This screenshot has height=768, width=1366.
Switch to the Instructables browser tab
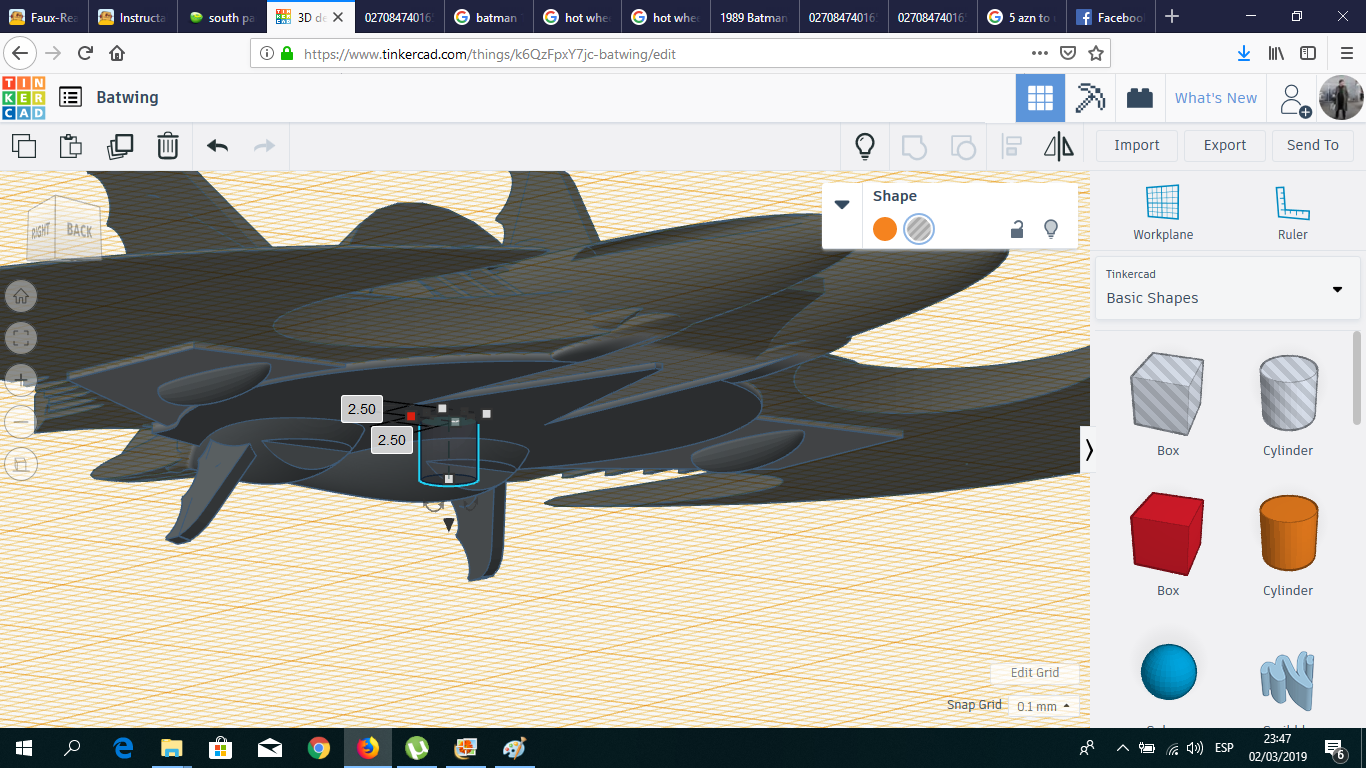point(133,17)
